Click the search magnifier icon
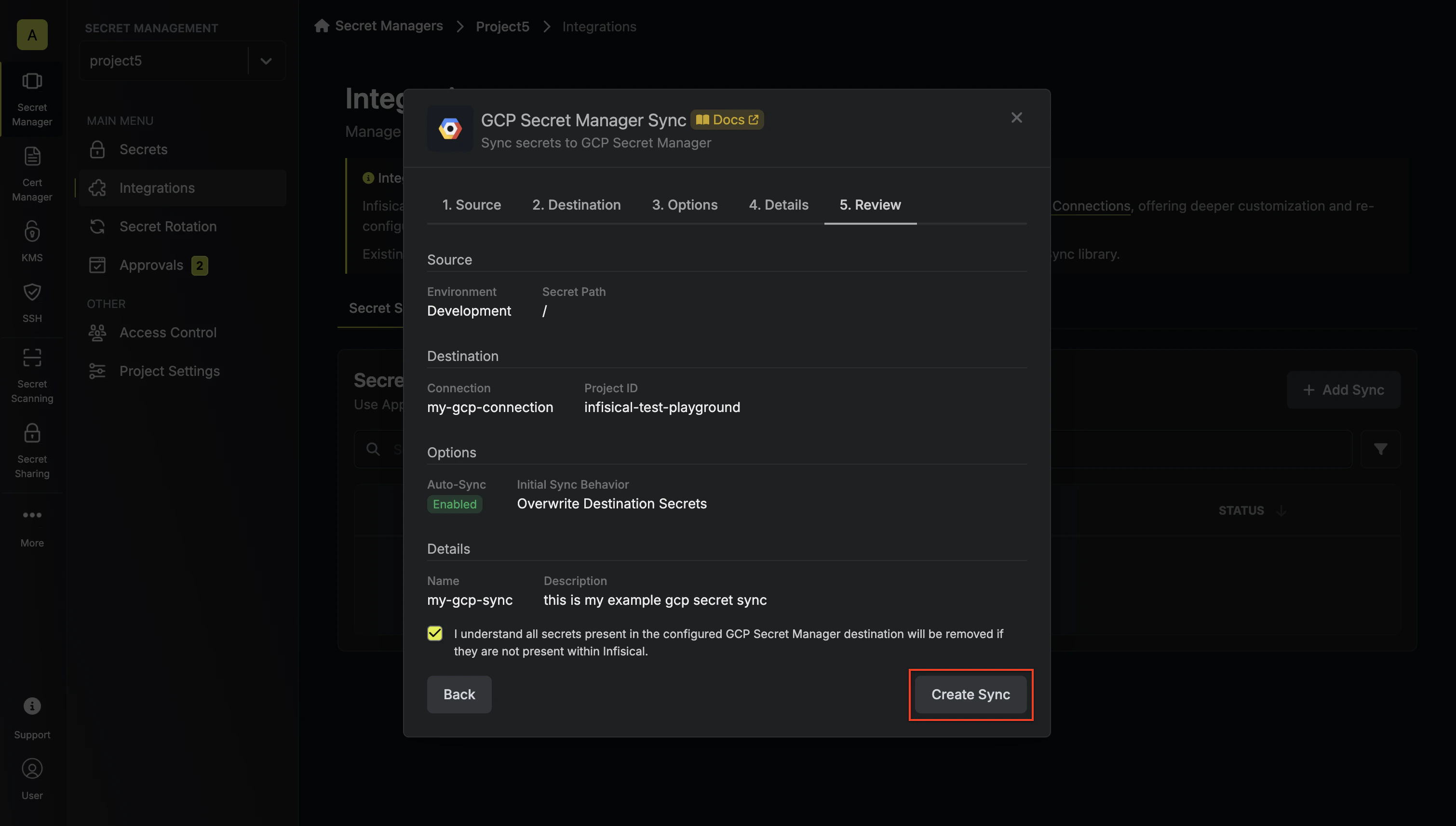Image resolution: width=1456 pixels, height=826 pixels. pyautogui.click(x=373, y=449)
